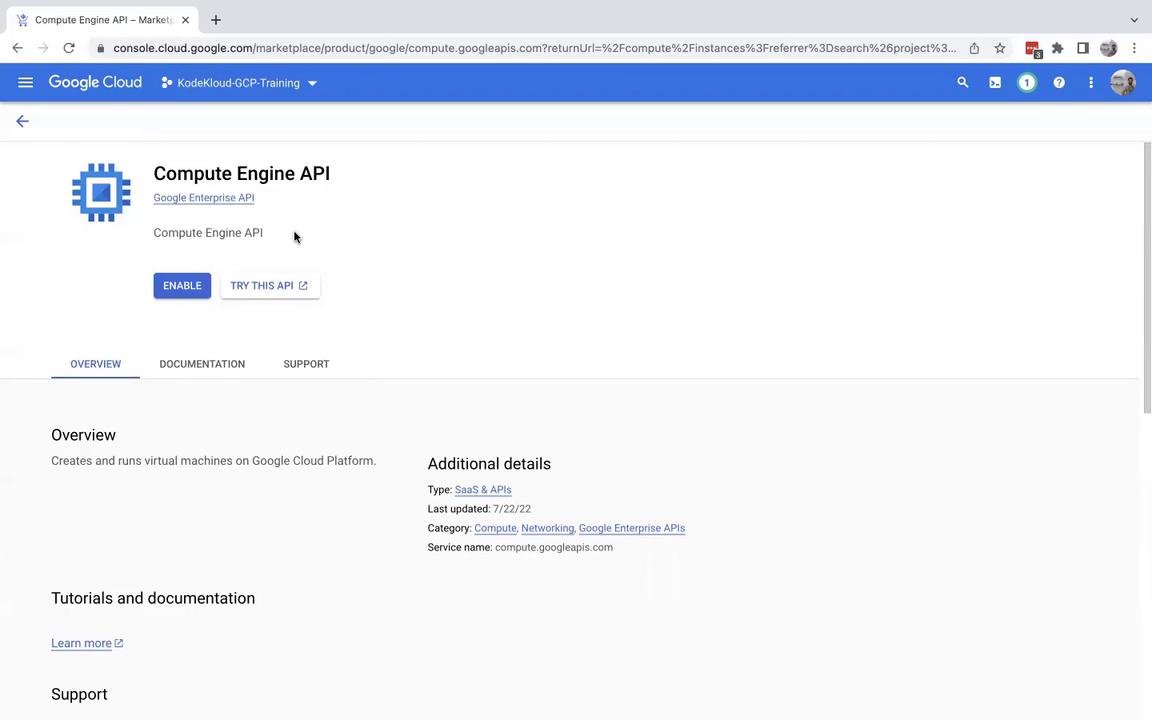Screen dimensions: 1152x720
Task: Activate Cloud Shell terminal icon
Action: click(995, 83)
